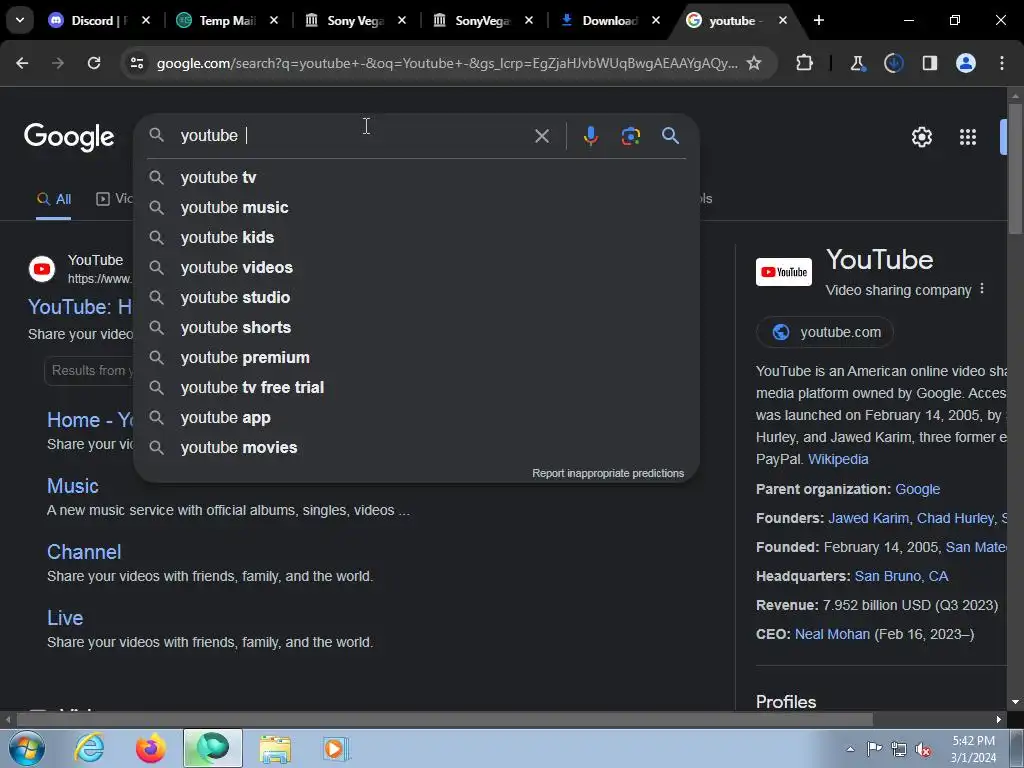This screenshot has width=1024, height=768.
Task: Select suggestion youtube movies
Action: pyautogui.click(x=417, y=448)
